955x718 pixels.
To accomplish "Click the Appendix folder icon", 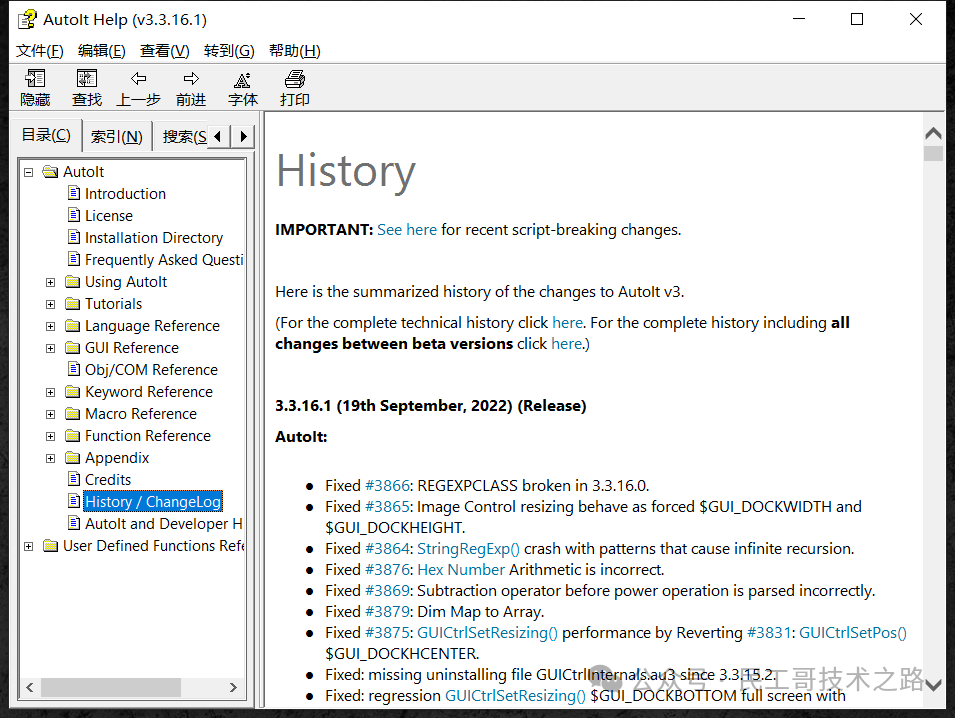I will point(72,457).
